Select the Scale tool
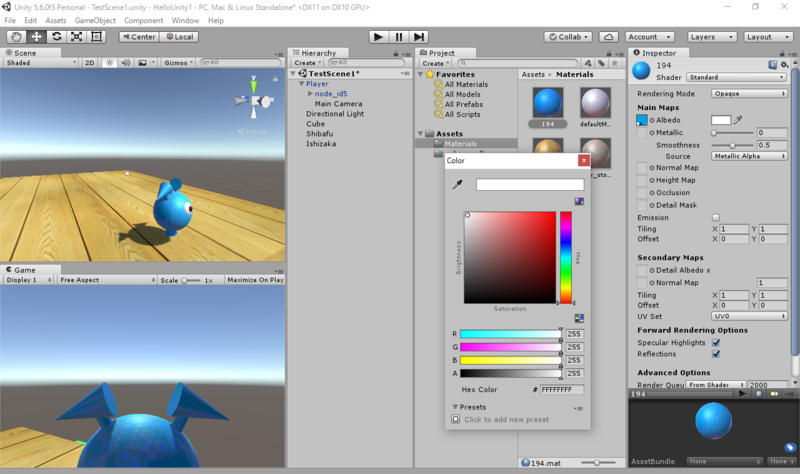This screenshot has height=474, width=800. (x=77, y=37)
